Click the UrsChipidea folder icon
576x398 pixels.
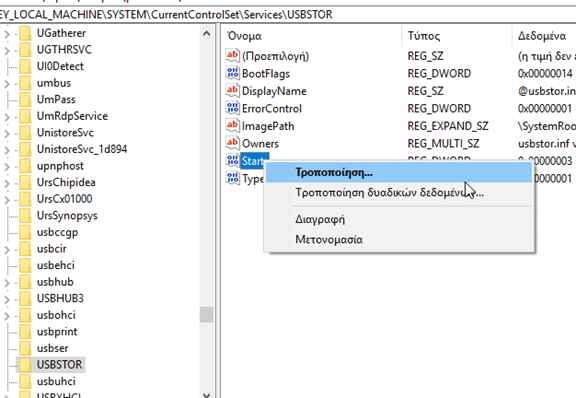(x=25, y=183)
